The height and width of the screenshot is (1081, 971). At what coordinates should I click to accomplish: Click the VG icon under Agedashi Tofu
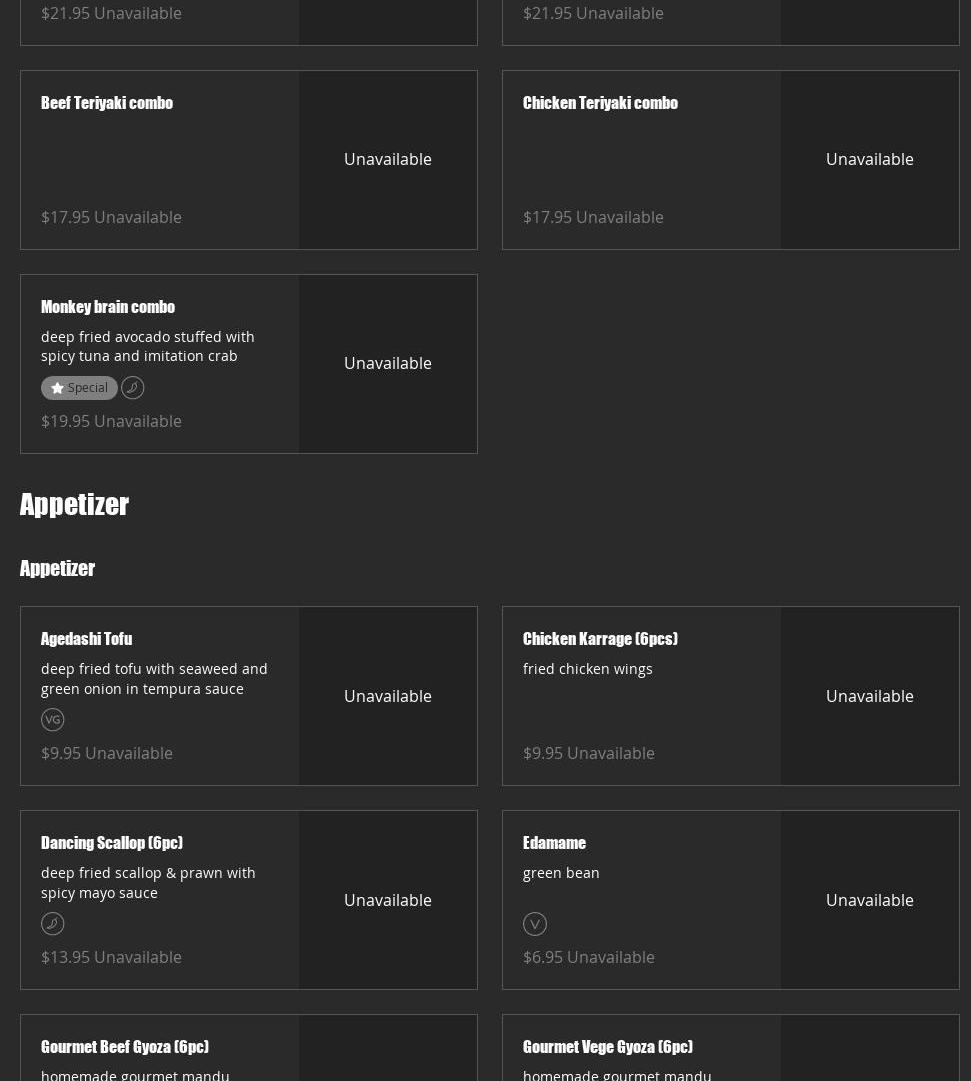(x=53, y=720)
